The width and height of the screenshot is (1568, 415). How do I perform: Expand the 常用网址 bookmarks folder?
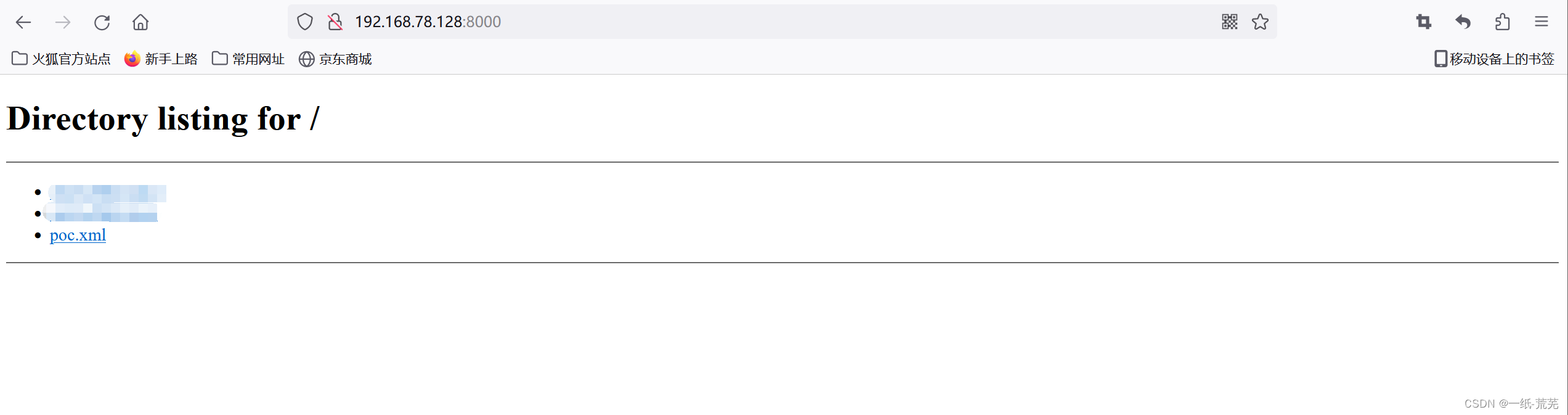248,59
